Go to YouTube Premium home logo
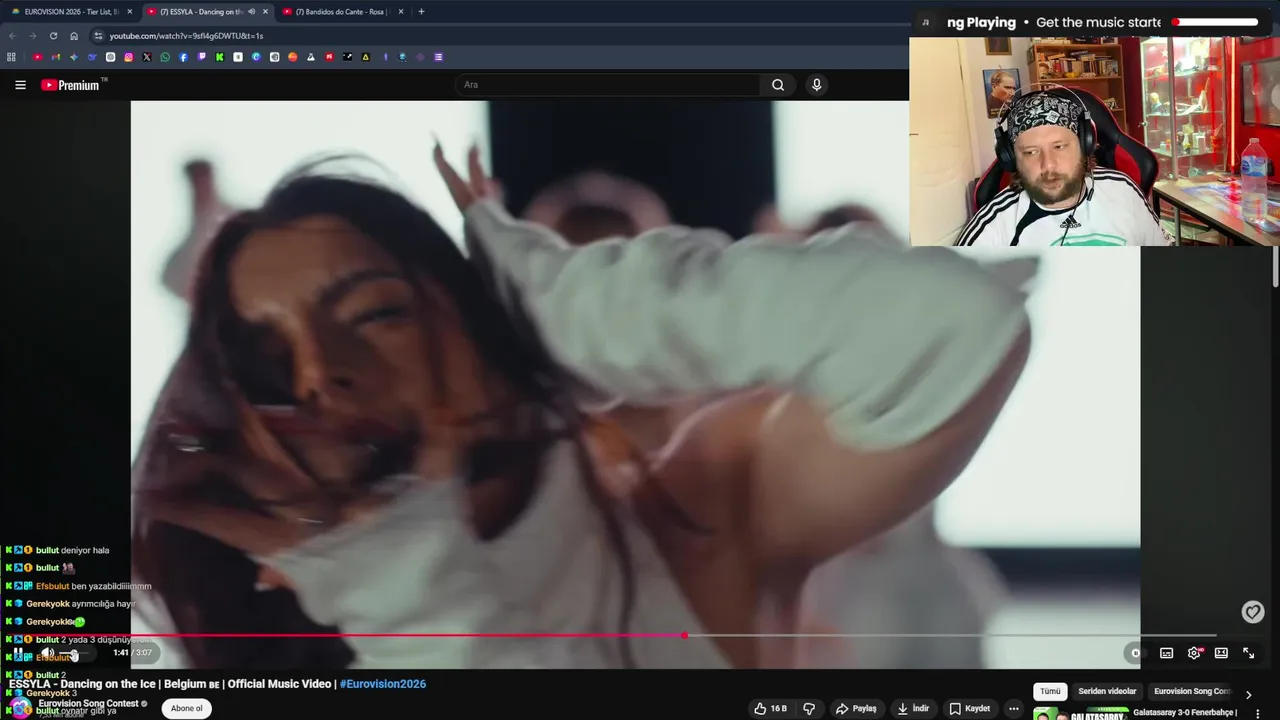Screen dimensions: 1280x720 (x=72, y=85)
